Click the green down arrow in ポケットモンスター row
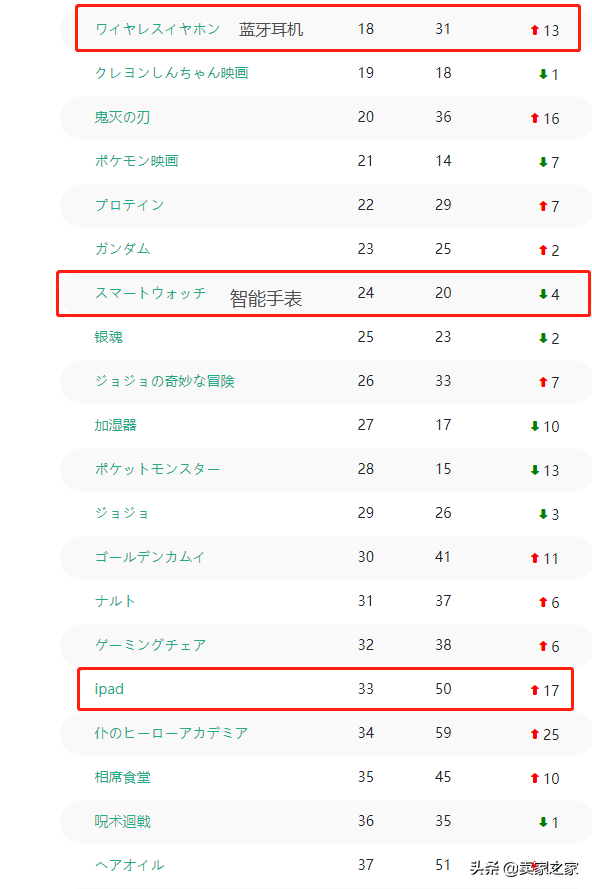 coord(534,470)
